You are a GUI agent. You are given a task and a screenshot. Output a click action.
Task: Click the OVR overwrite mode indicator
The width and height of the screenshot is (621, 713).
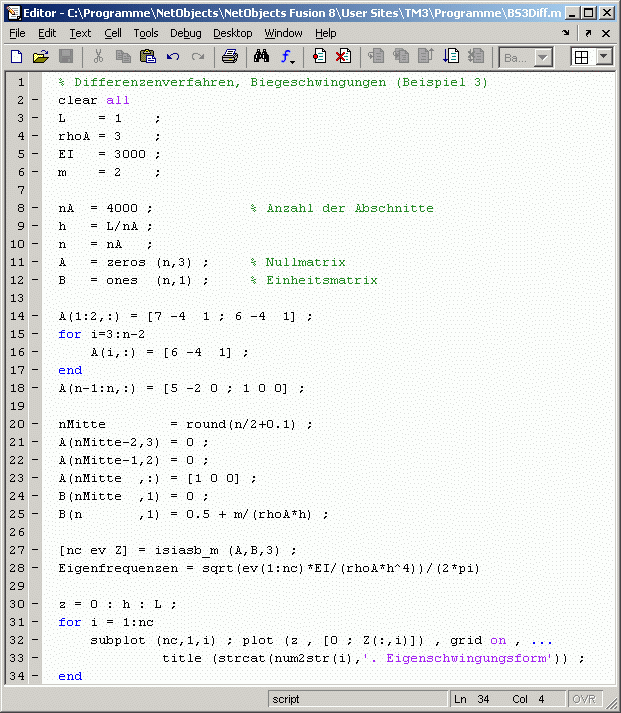[584, 699]
